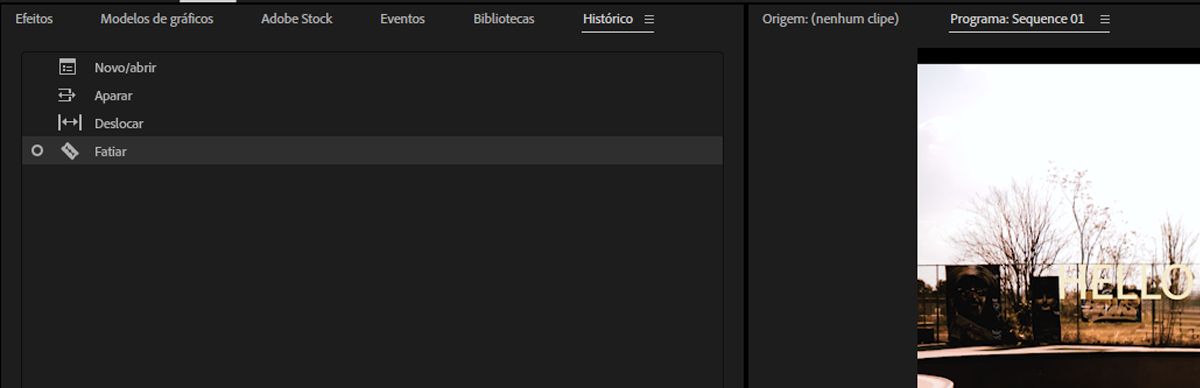This screenshot has width=1200, height=388.
Task: Open the Modelos de gráficos tab
Action: 157,19
